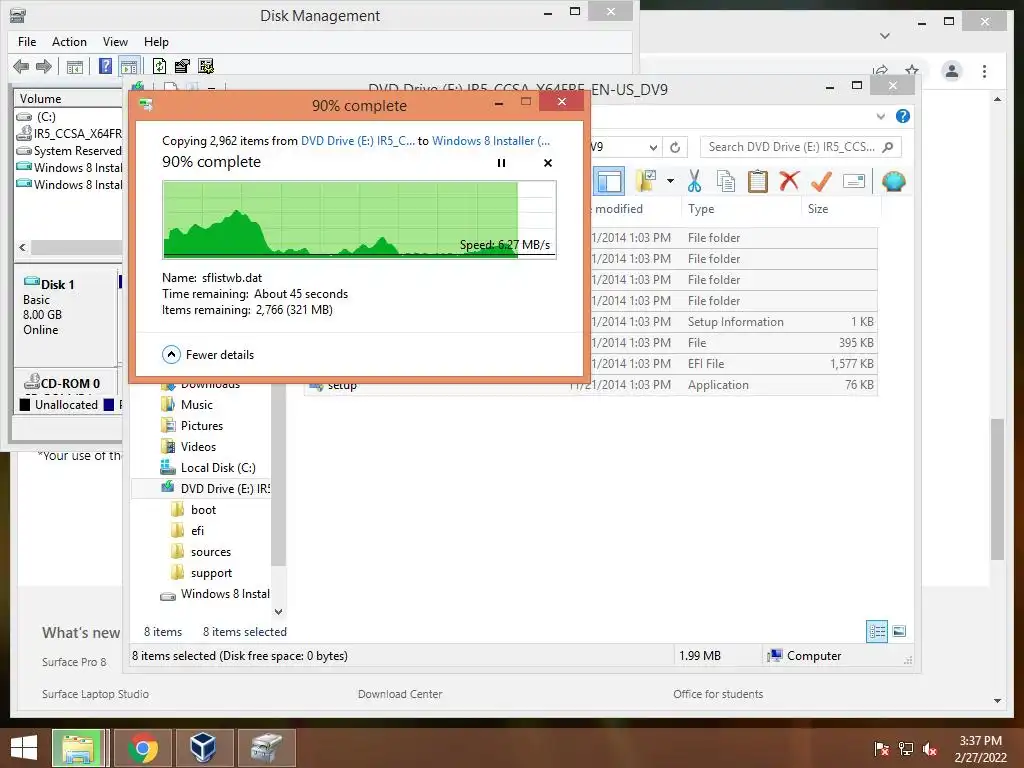Toggle the navigation pane layout icon
This screenshot has width=1024, height=768.
click(609, 181)
